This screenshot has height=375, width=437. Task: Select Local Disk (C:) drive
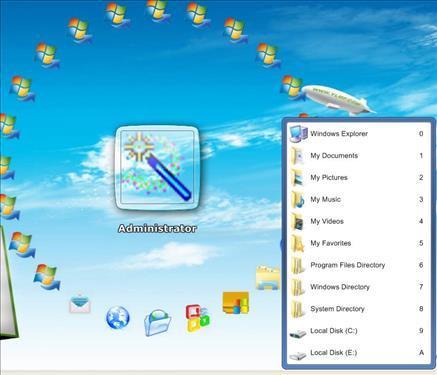[x=357, y=331]
